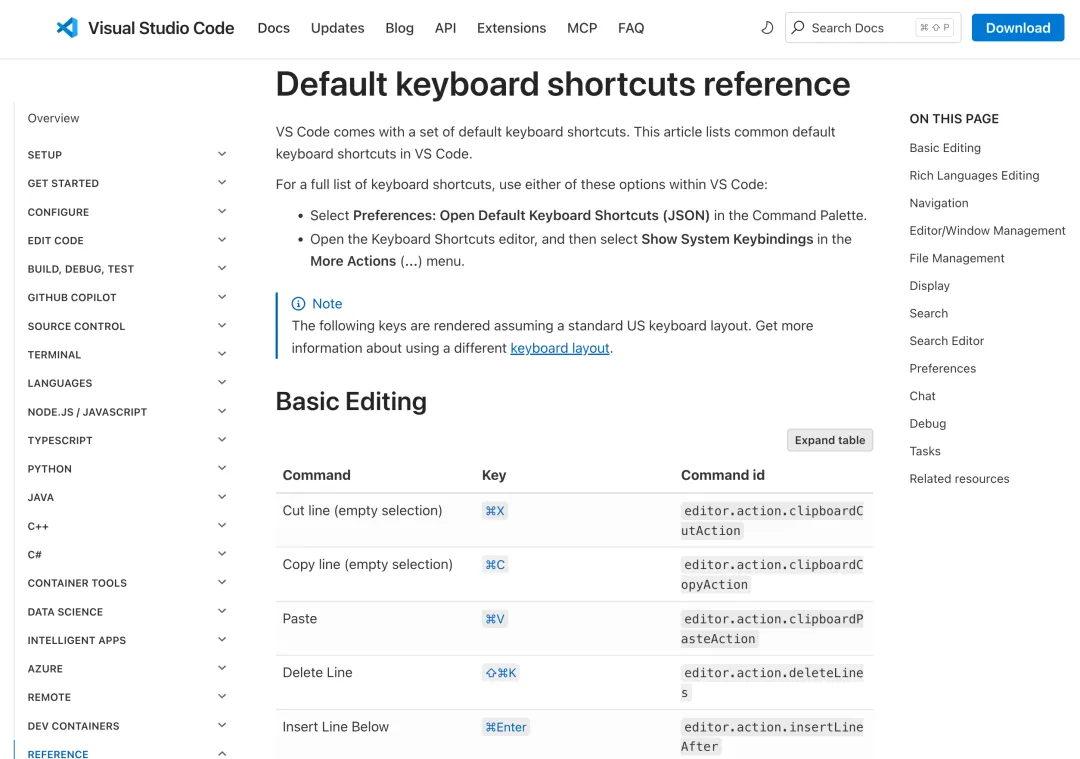Jump to File Management section
This screenshot has width=1080, height=759.
pyautogui.click(x=956, y=258)
